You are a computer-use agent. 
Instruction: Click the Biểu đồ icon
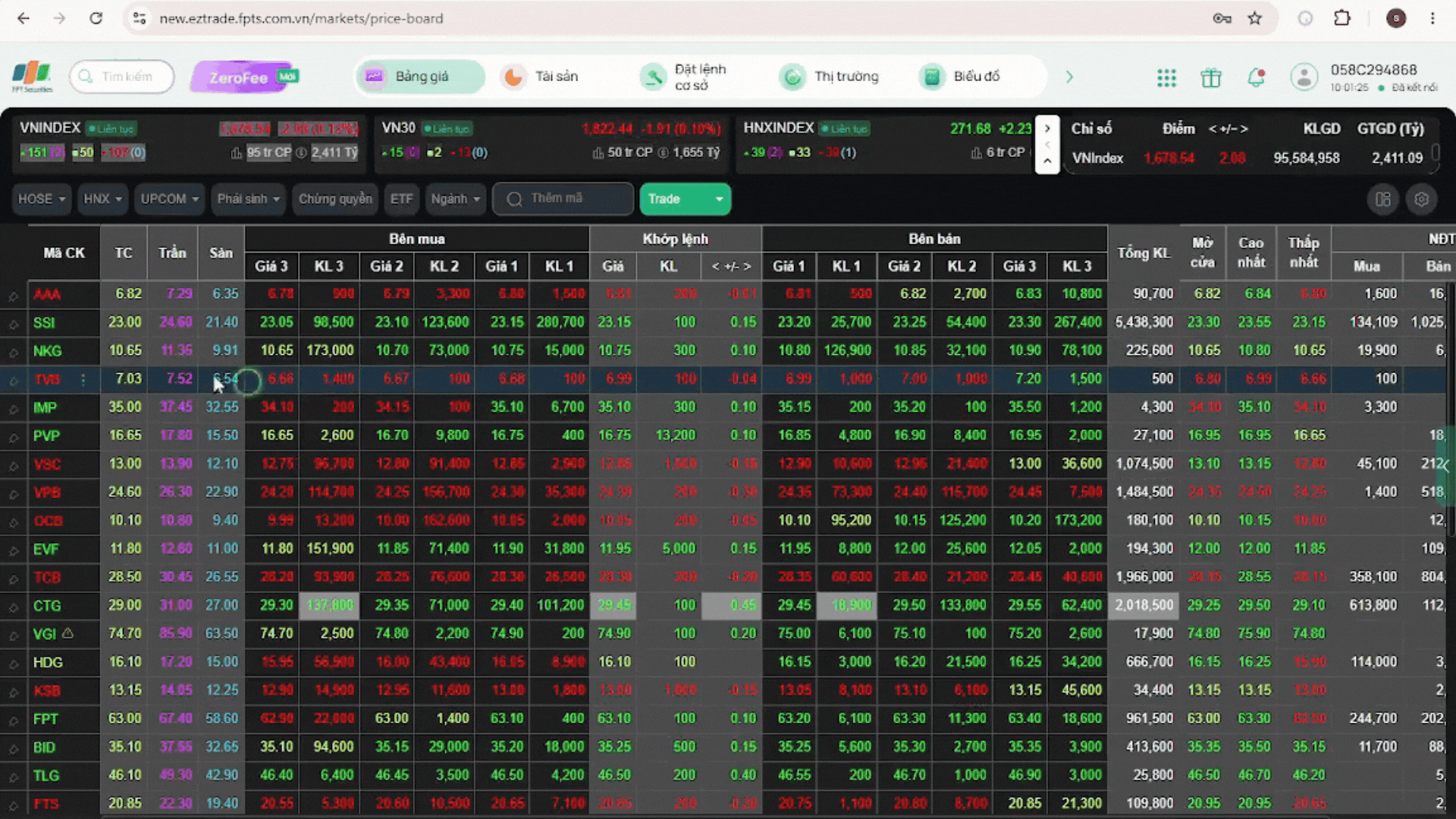click(x=933, y=77)
